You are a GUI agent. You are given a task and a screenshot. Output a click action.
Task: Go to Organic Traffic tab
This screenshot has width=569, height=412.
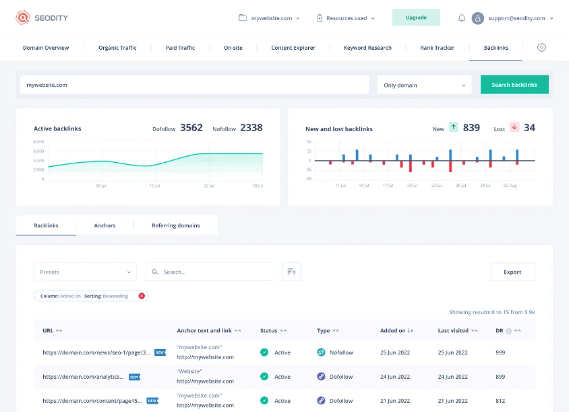click(117, 48)
